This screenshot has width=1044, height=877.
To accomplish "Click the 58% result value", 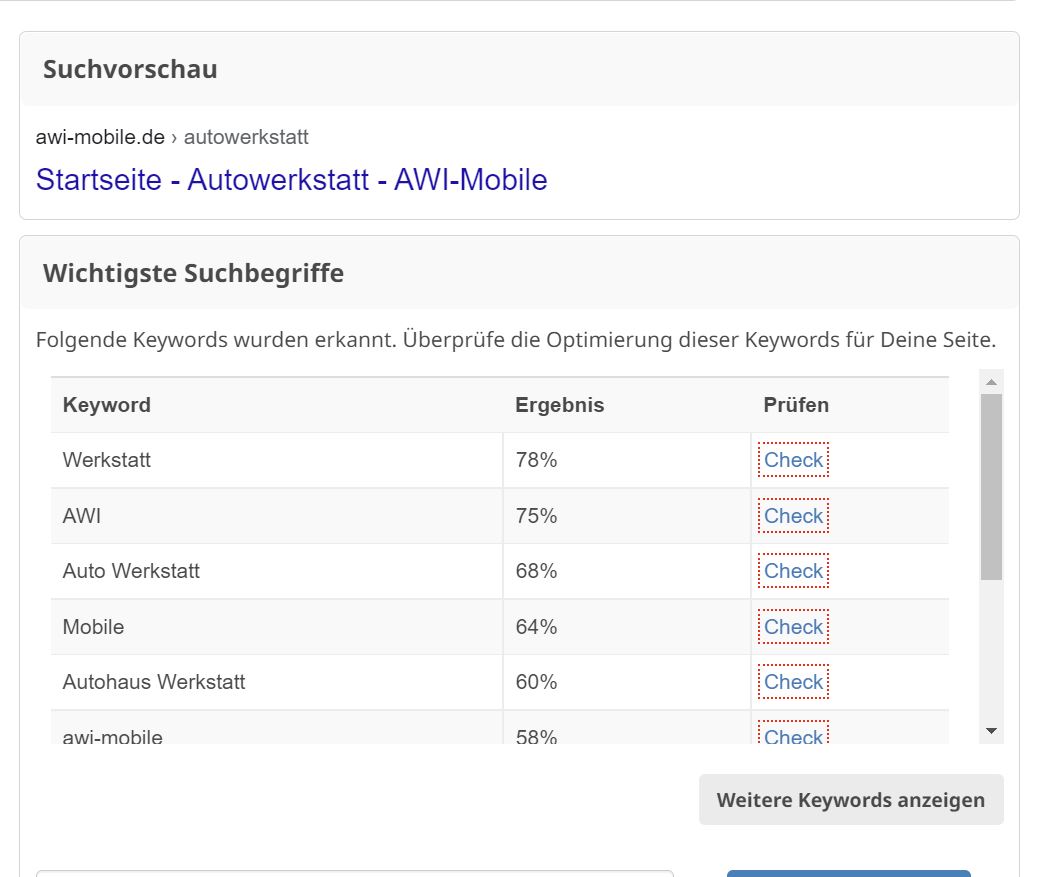I will click(536, 736).
